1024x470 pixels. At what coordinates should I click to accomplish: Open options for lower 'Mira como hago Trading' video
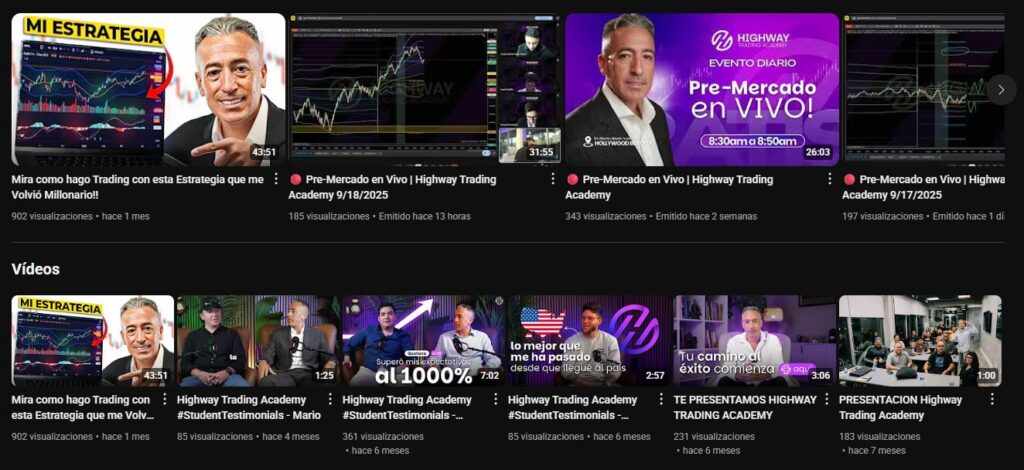pos(165,399)
